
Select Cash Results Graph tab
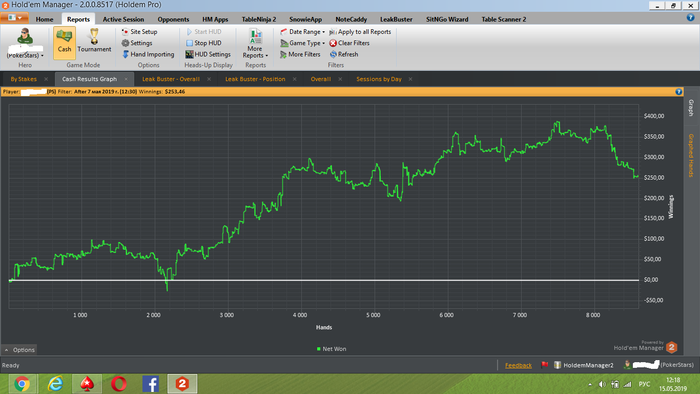point(89,79)
